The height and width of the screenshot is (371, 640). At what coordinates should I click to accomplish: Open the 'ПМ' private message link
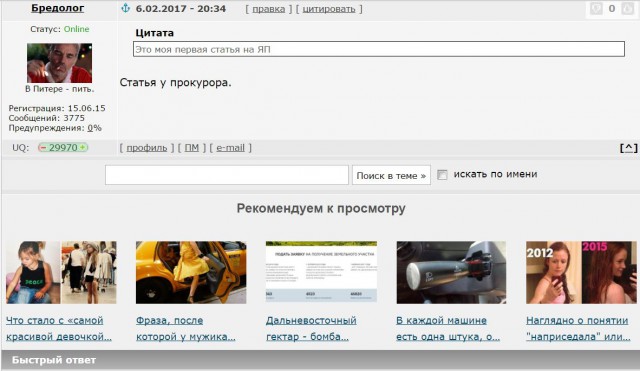pos(192,148)
